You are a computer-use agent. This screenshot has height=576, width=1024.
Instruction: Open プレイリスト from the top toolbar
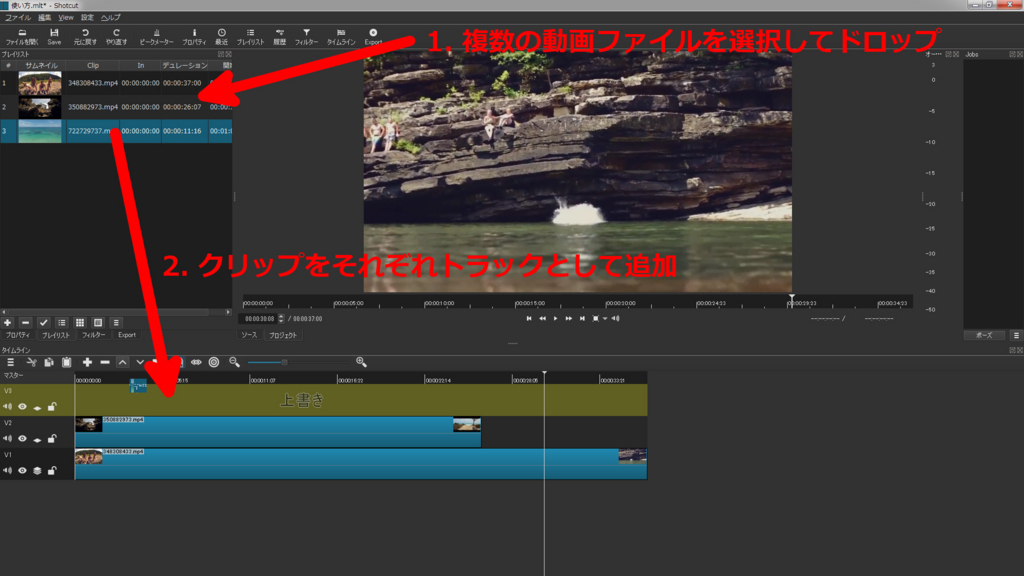(x=250, y=37)
